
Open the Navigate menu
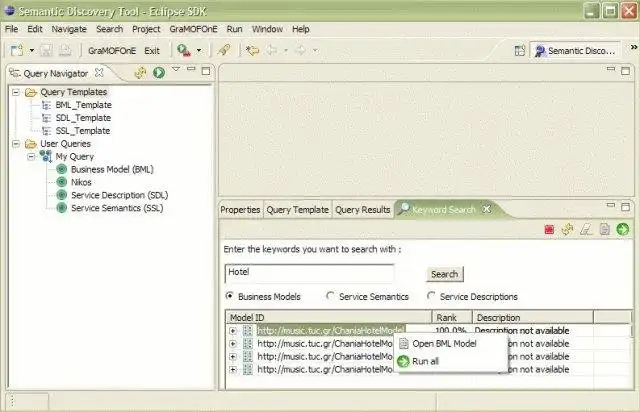pos(69,29)
